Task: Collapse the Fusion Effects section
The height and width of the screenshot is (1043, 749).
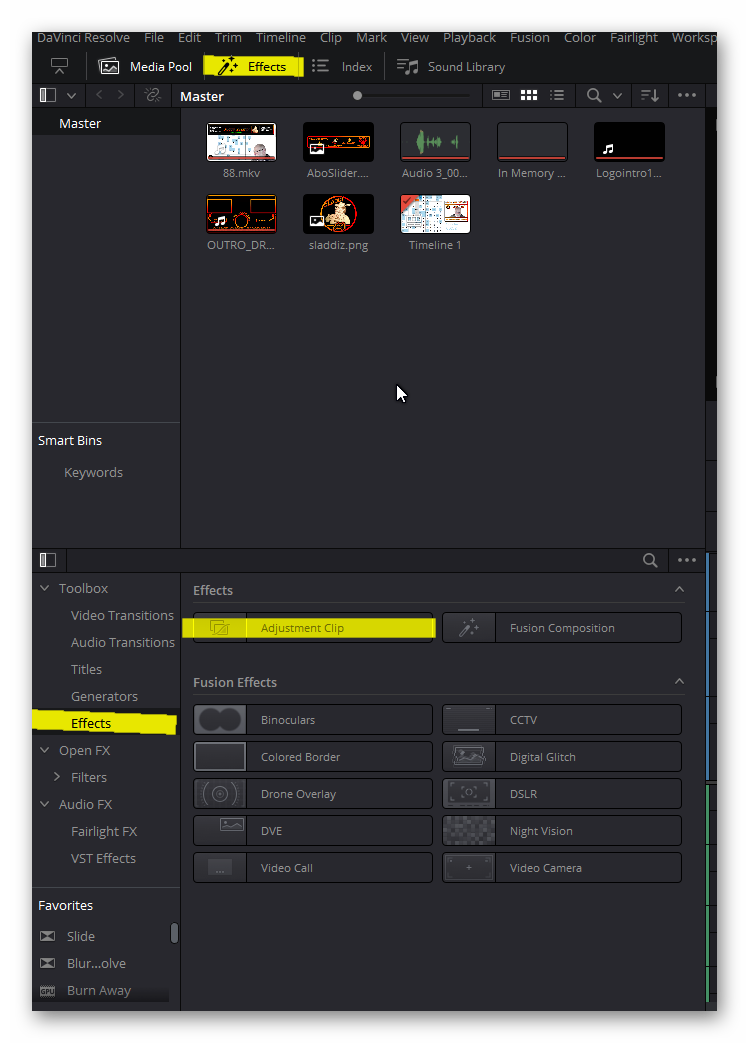Action: coord(679,682)
